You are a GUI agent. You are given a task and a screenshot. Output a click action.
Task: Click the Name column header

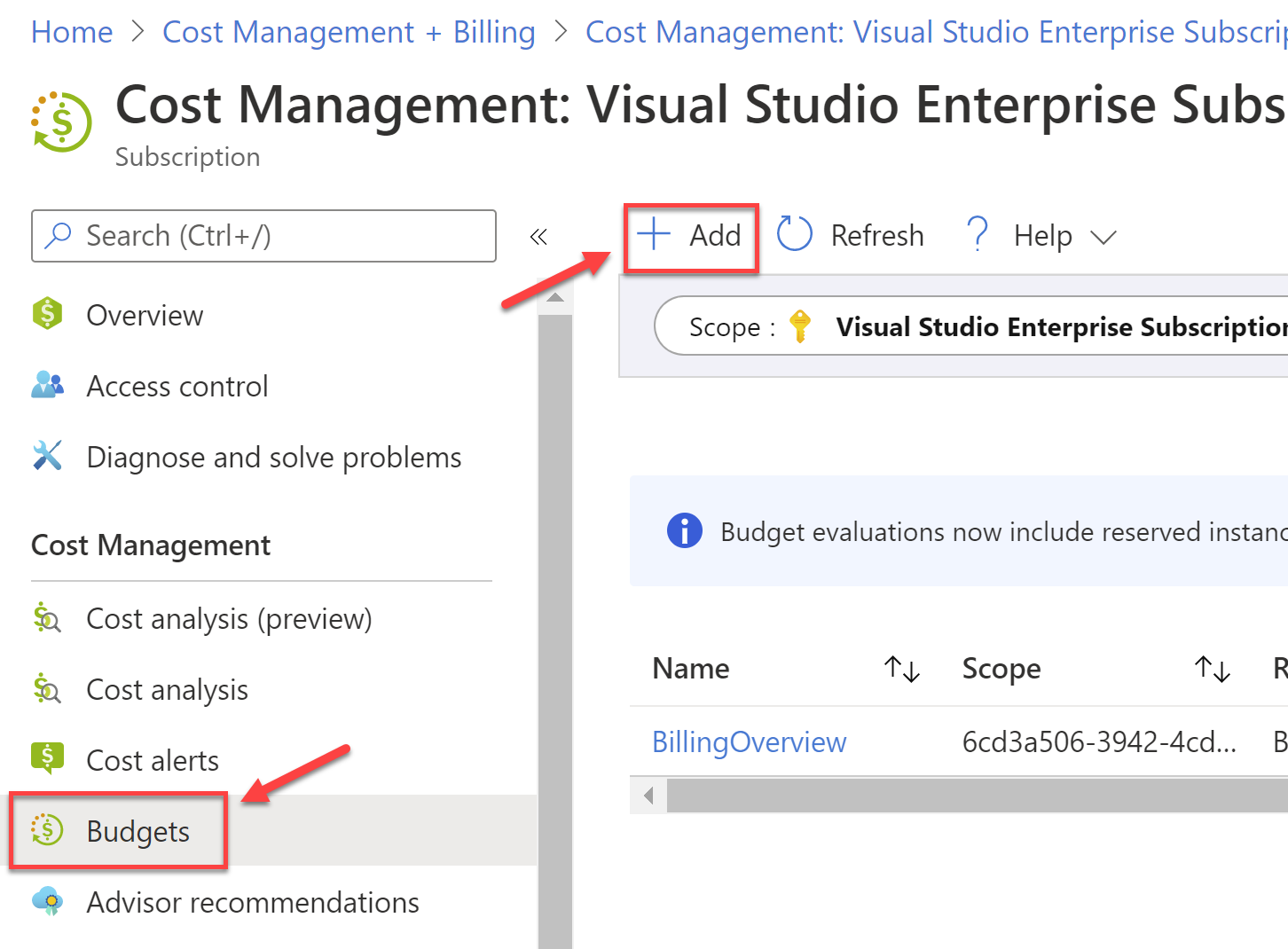pos(691,669)
